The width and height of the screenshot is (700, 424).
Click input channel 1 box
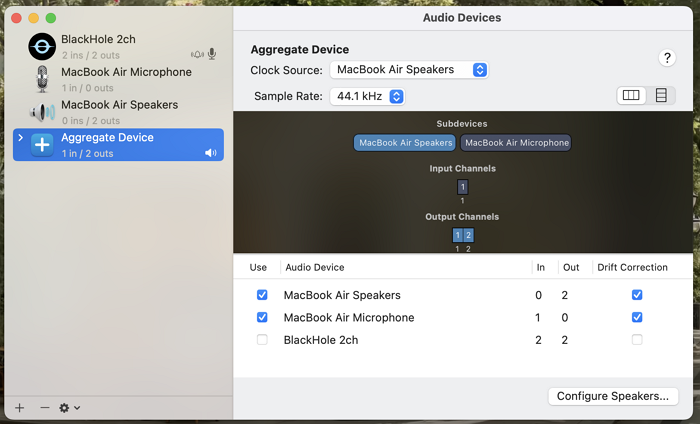pyautogui.click(x=462, y=187)
